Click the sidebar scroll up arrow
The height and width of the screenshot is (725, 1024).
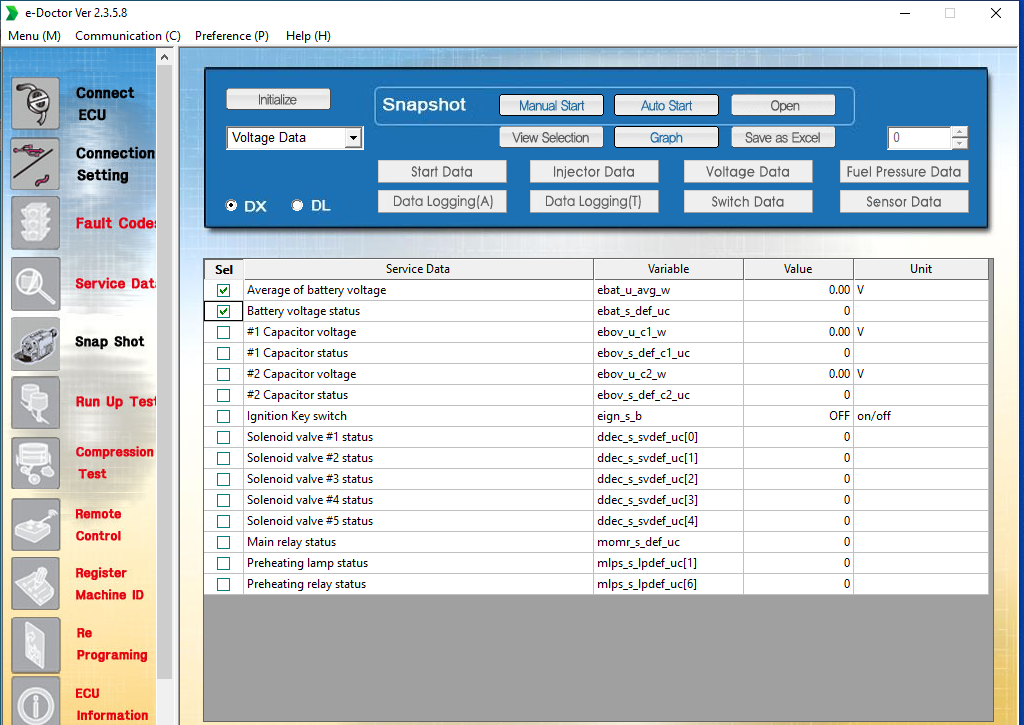(x=165, y=57)
